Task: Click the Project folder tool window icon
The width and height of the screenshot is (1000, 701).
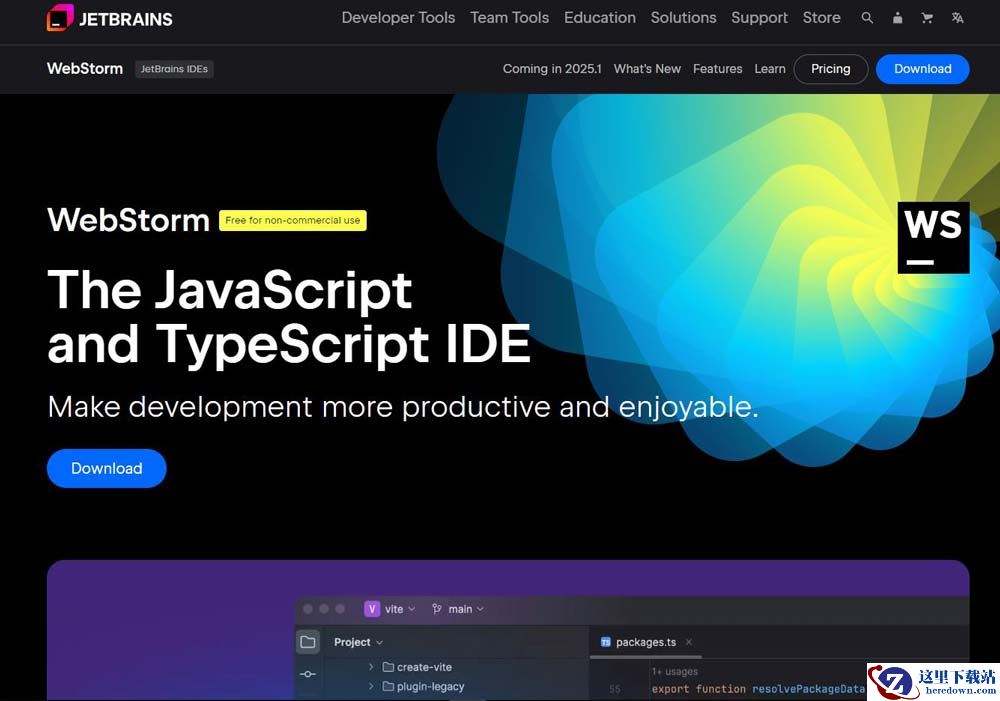Action: tap(308, 642)
